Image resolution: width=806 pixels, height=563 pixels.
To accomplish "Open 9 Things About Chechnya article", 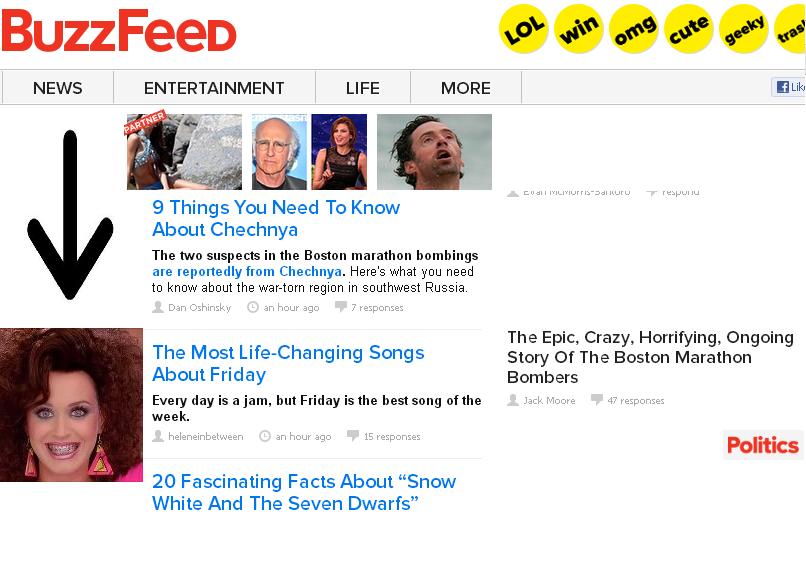I will coord(276,218).
